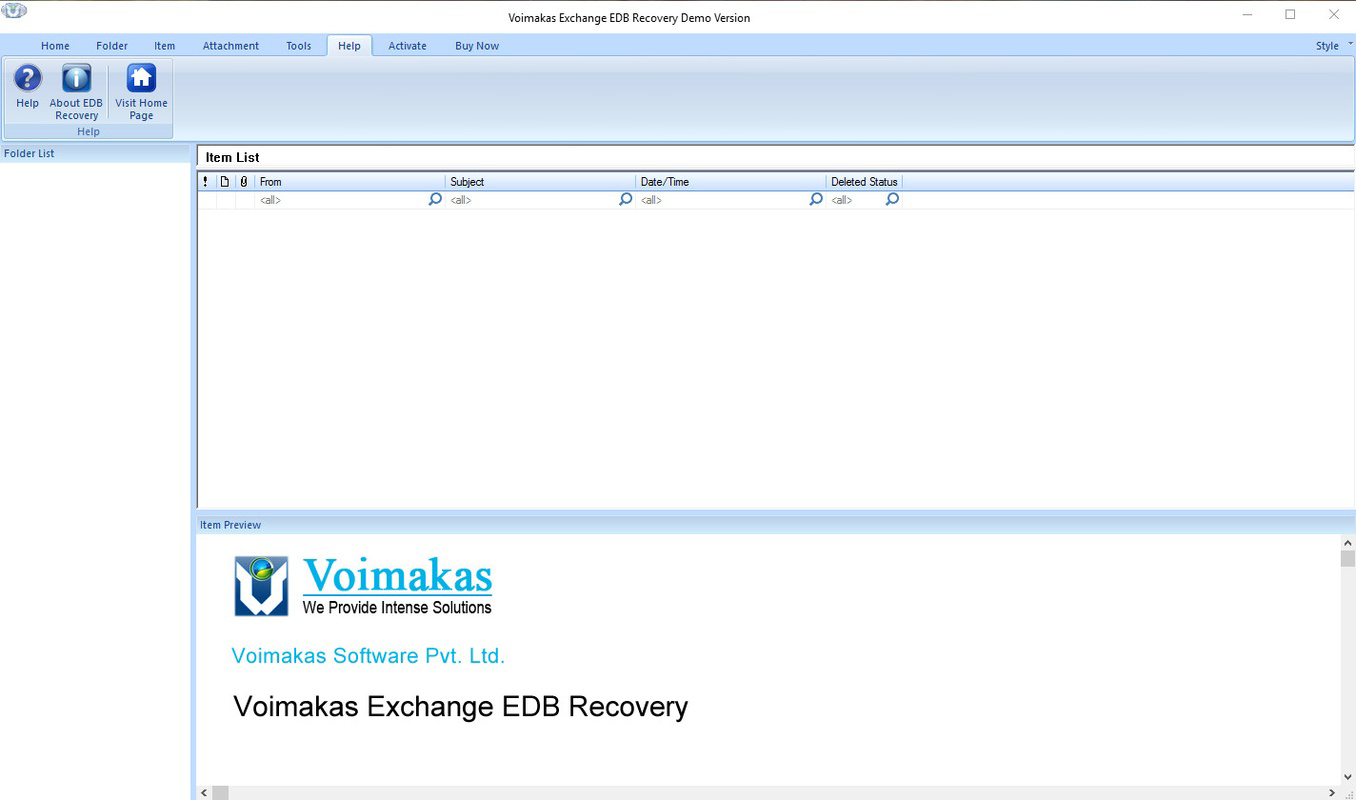Click the Subject column search magnifier

pos(624,199)
